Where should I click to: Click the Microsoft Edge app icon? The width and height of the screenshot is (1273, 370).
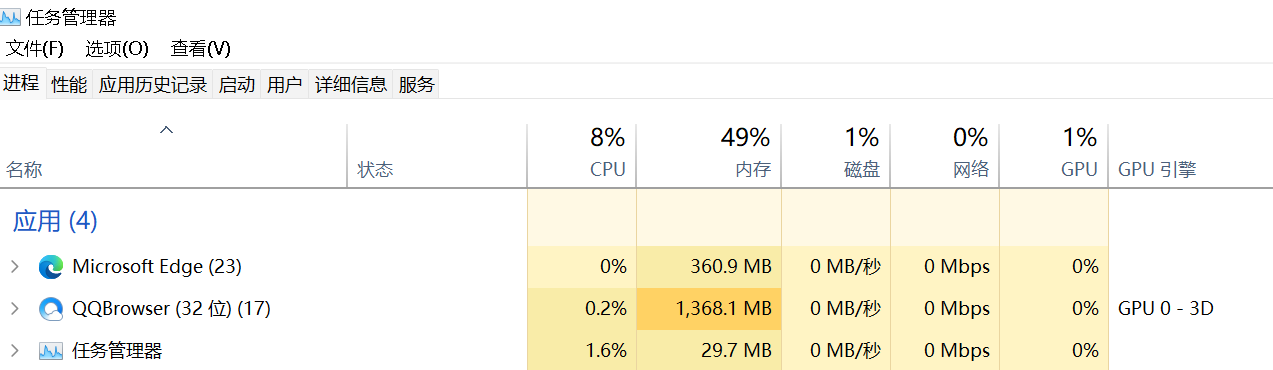(x=51, y=267)
